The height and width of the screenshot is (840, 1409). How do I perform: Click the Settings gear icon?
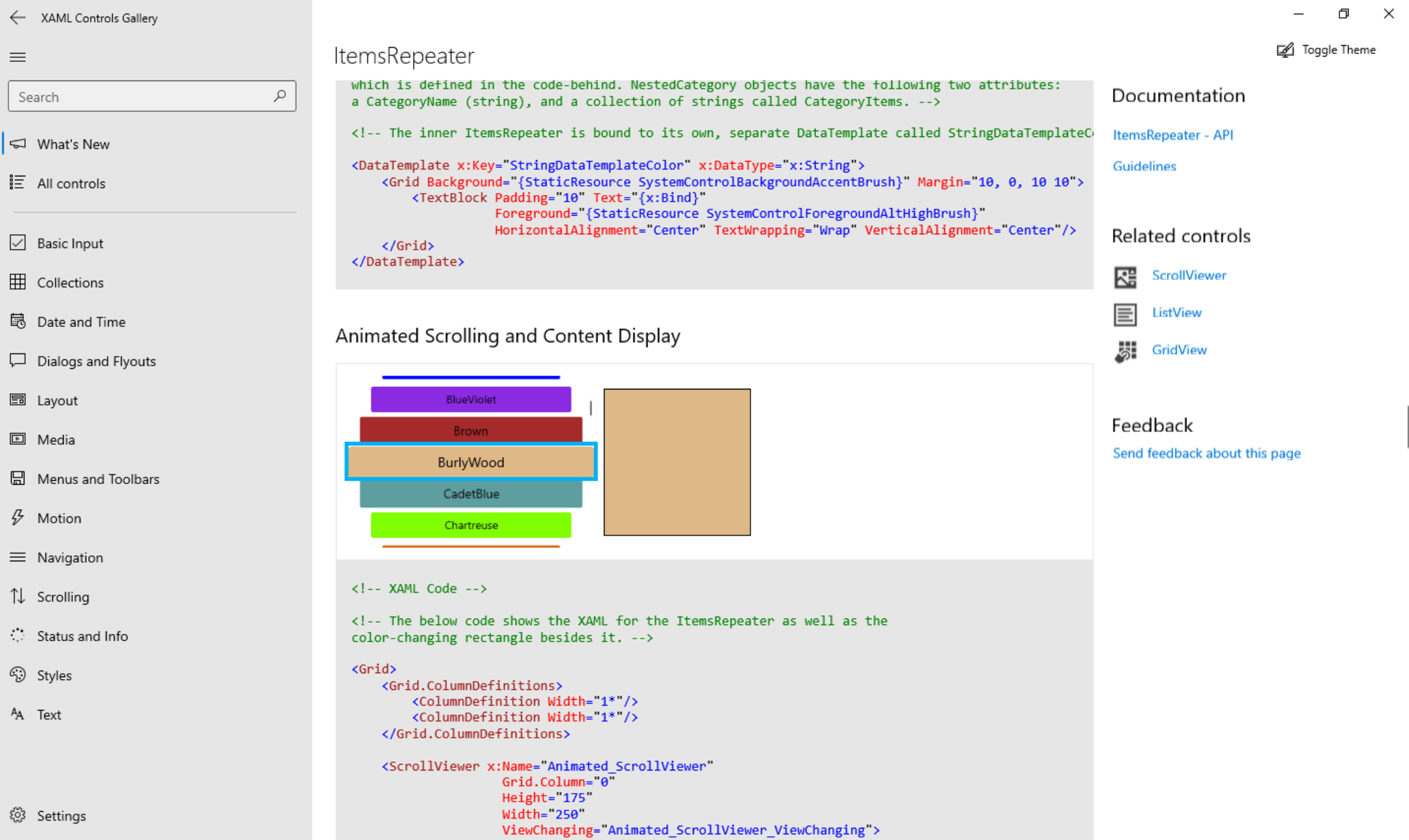18,815
